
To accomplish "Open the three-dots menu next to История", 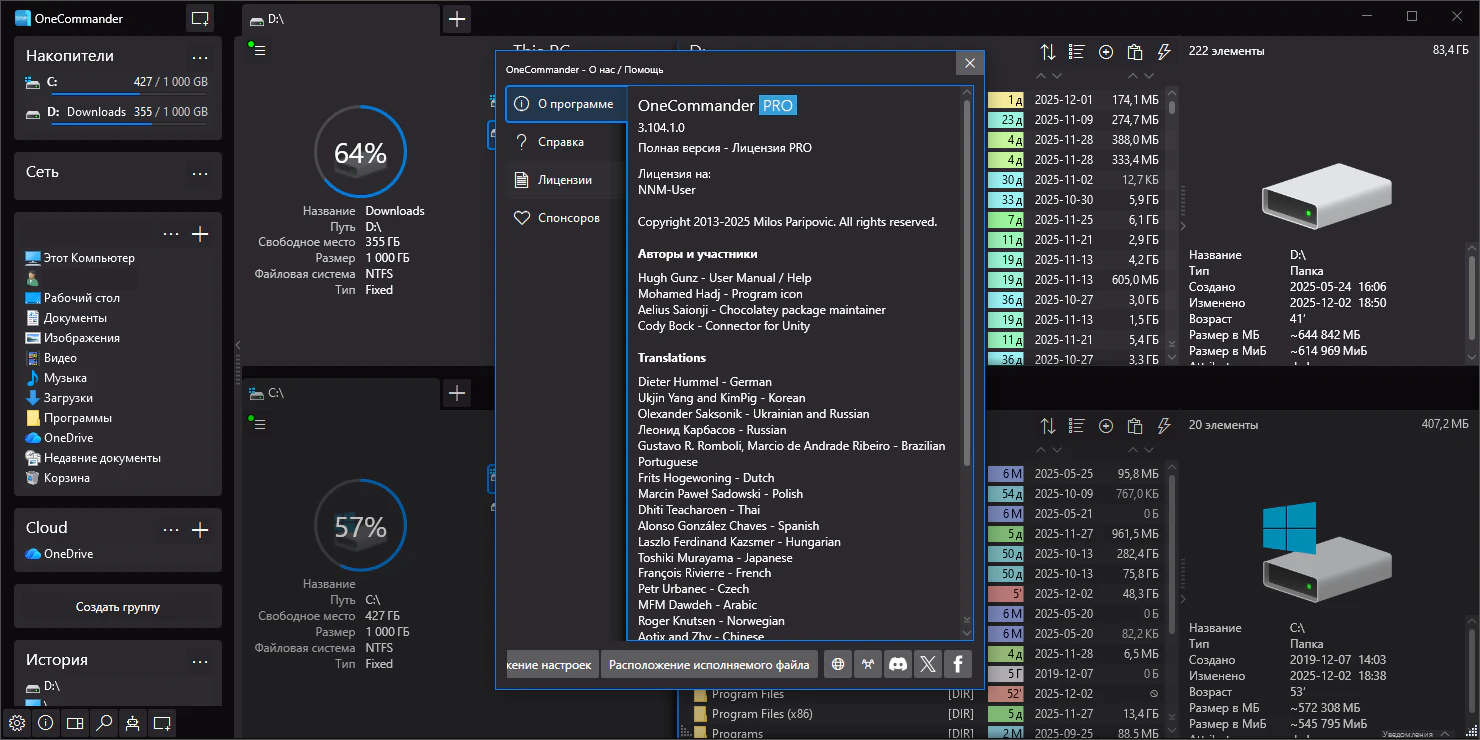I will (200, 661).
